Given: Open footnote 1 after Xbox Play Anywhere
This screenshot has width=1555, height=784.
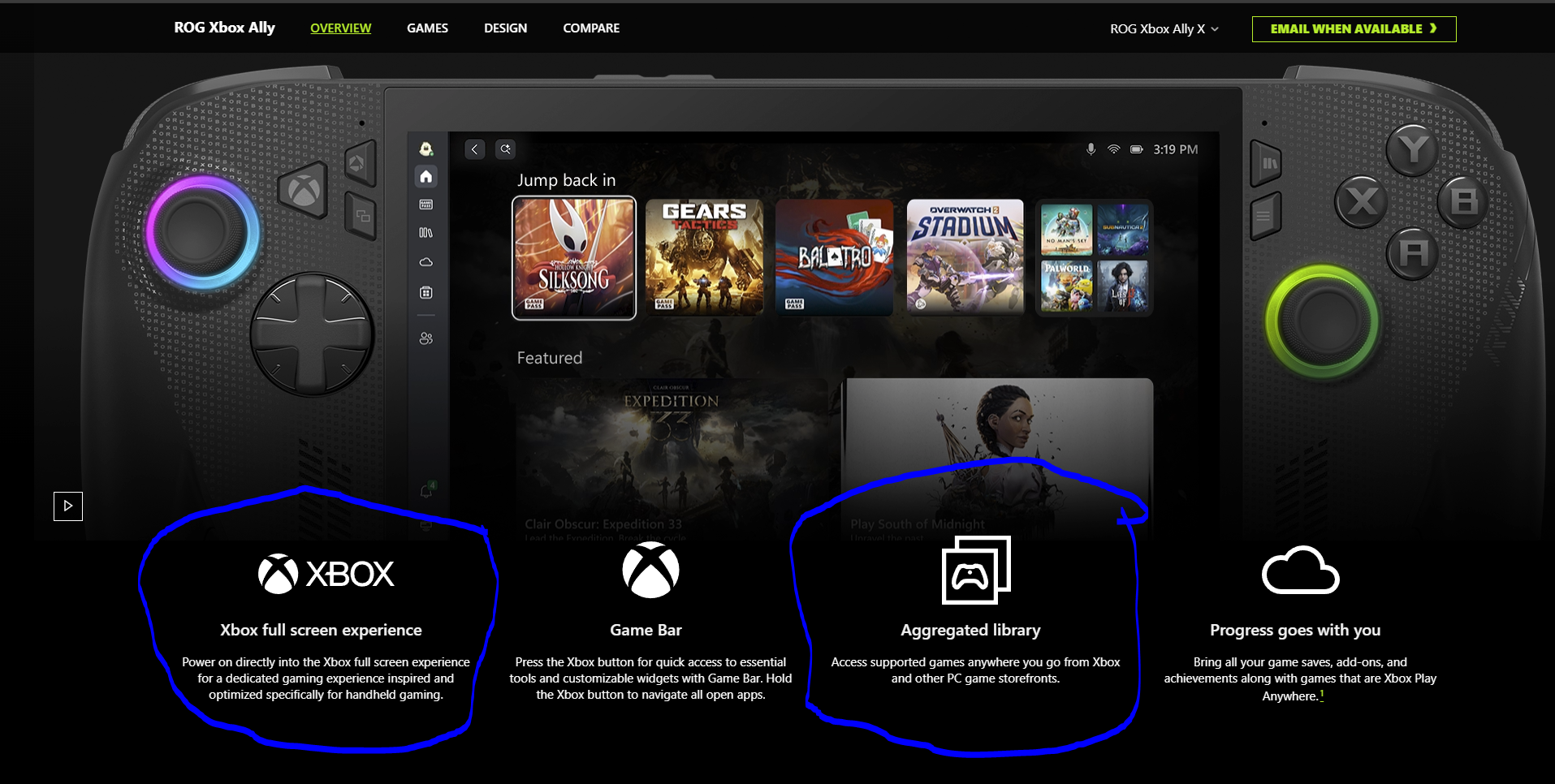Looking at the screenshot, I should coord(1322,695).
